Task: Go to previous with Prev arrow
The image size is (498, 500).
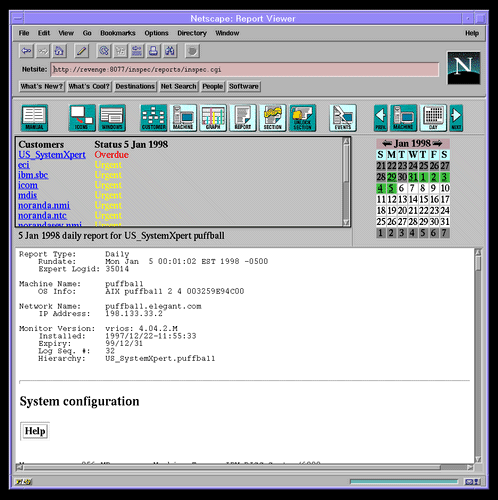Action: click(x=381, y=118)
